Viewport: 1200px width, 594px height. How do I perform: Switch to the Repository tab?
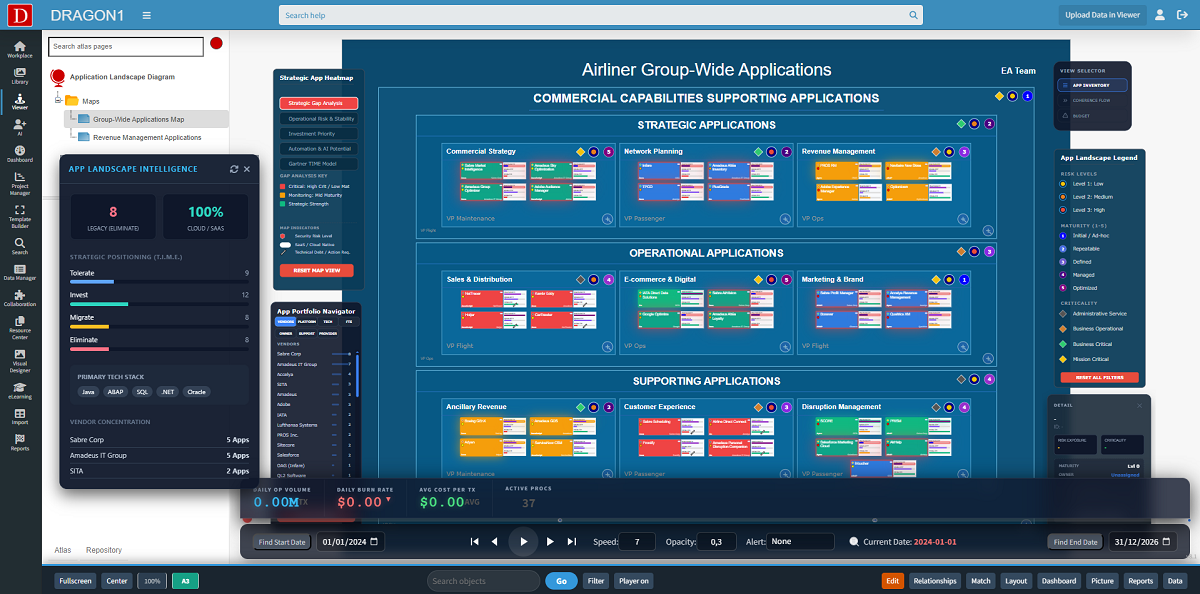[x=103, y=549]
